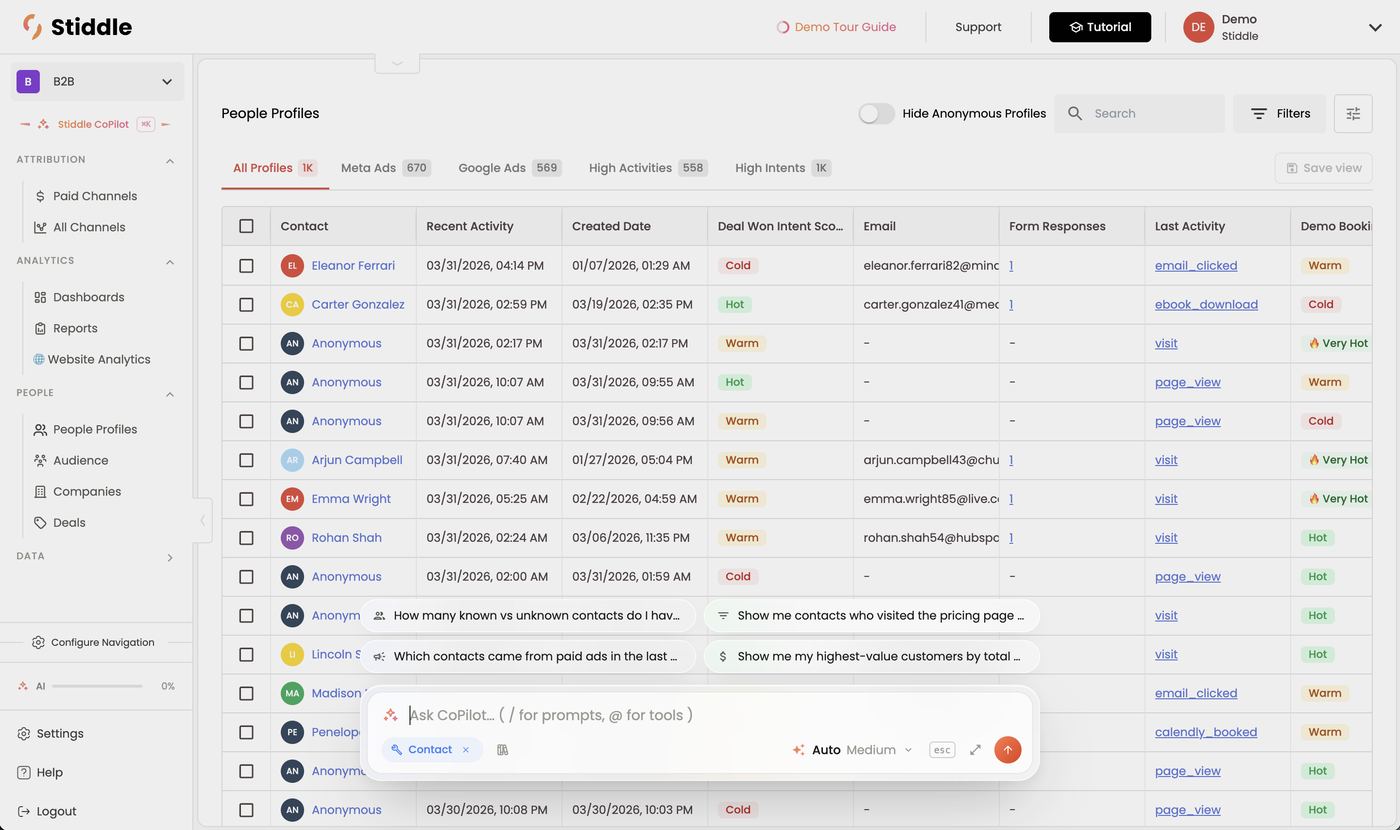This screenshot has height=830, width=1400.
Task: Collapse the Attribution section
Action: pyautogui.click(x=169, y=160)
